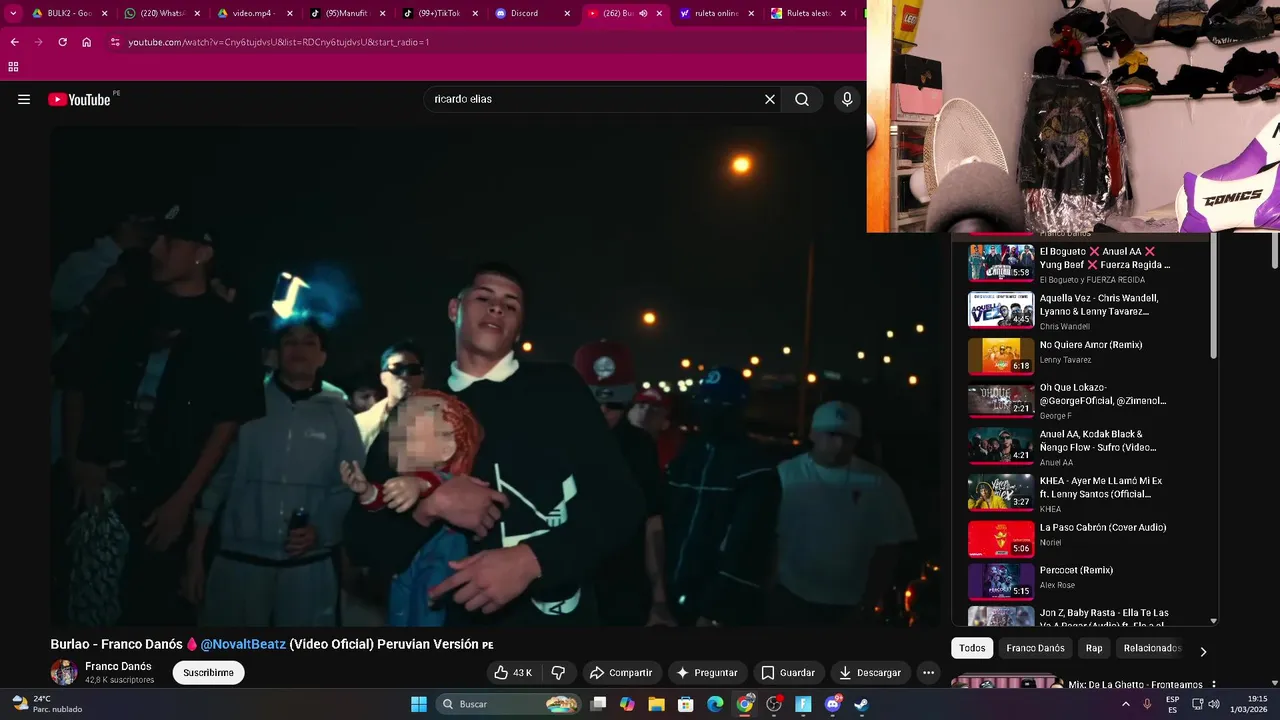Open site information icon in address bar
1280x720 pixels.
[x=115, y=42]
